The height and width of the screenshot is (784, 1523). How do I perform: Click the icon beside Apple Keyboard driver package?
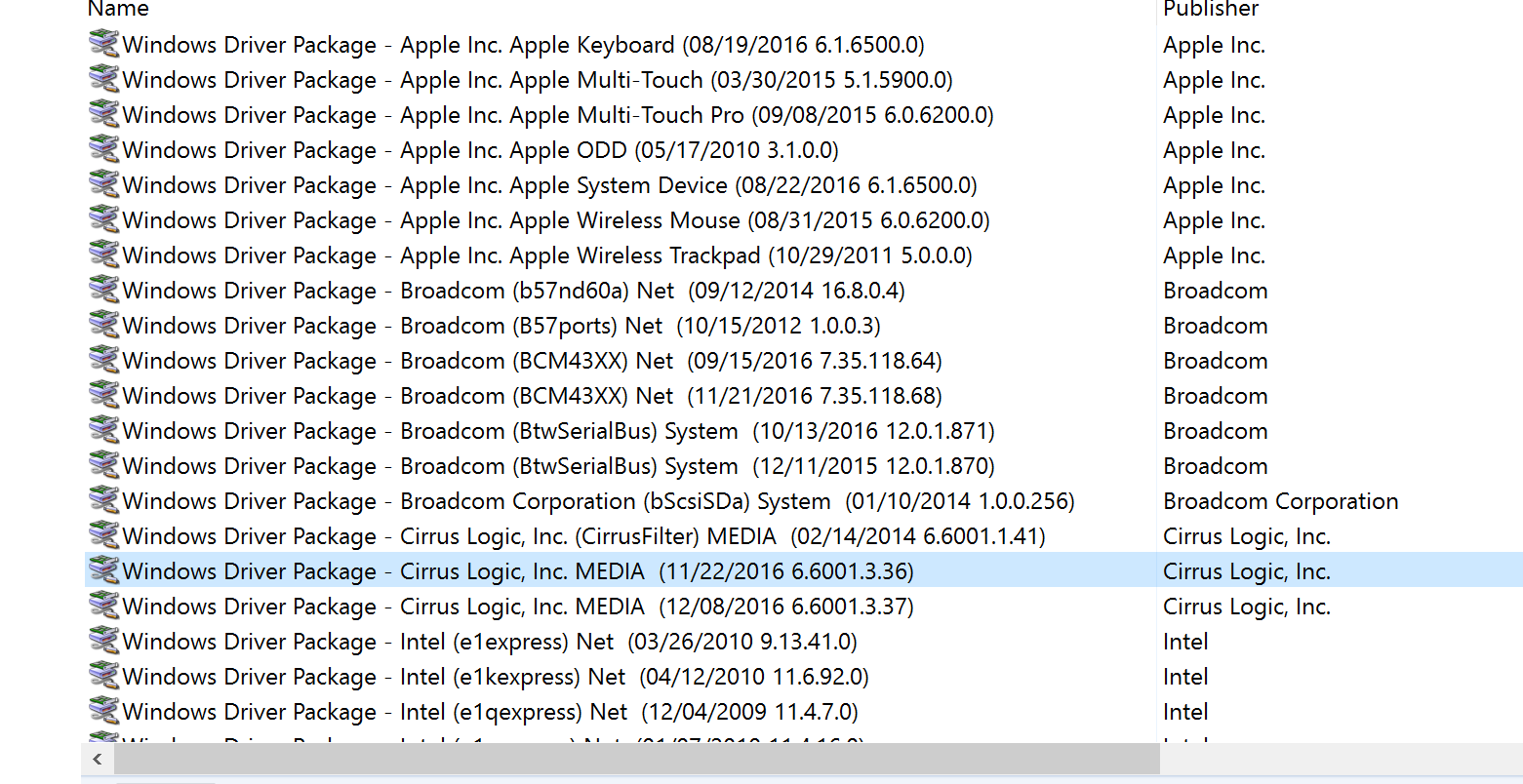click(x=103, y=45)
